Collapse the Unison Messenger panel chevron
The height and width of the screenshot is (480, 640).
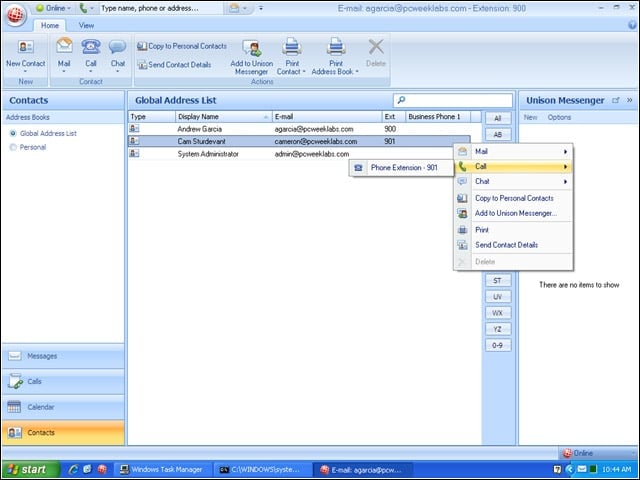pos(630,100)
